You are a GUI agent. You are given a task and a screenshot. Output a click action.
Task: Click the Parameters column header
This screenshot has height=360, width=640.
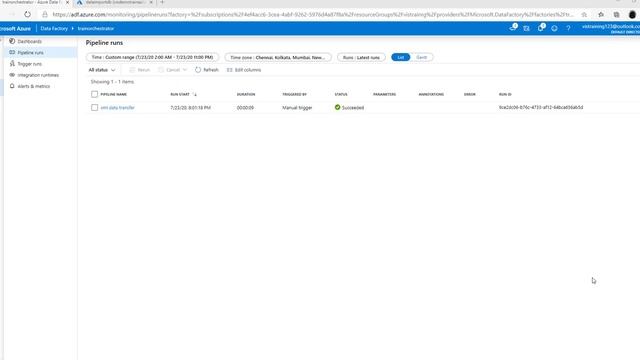coord(384,94)
